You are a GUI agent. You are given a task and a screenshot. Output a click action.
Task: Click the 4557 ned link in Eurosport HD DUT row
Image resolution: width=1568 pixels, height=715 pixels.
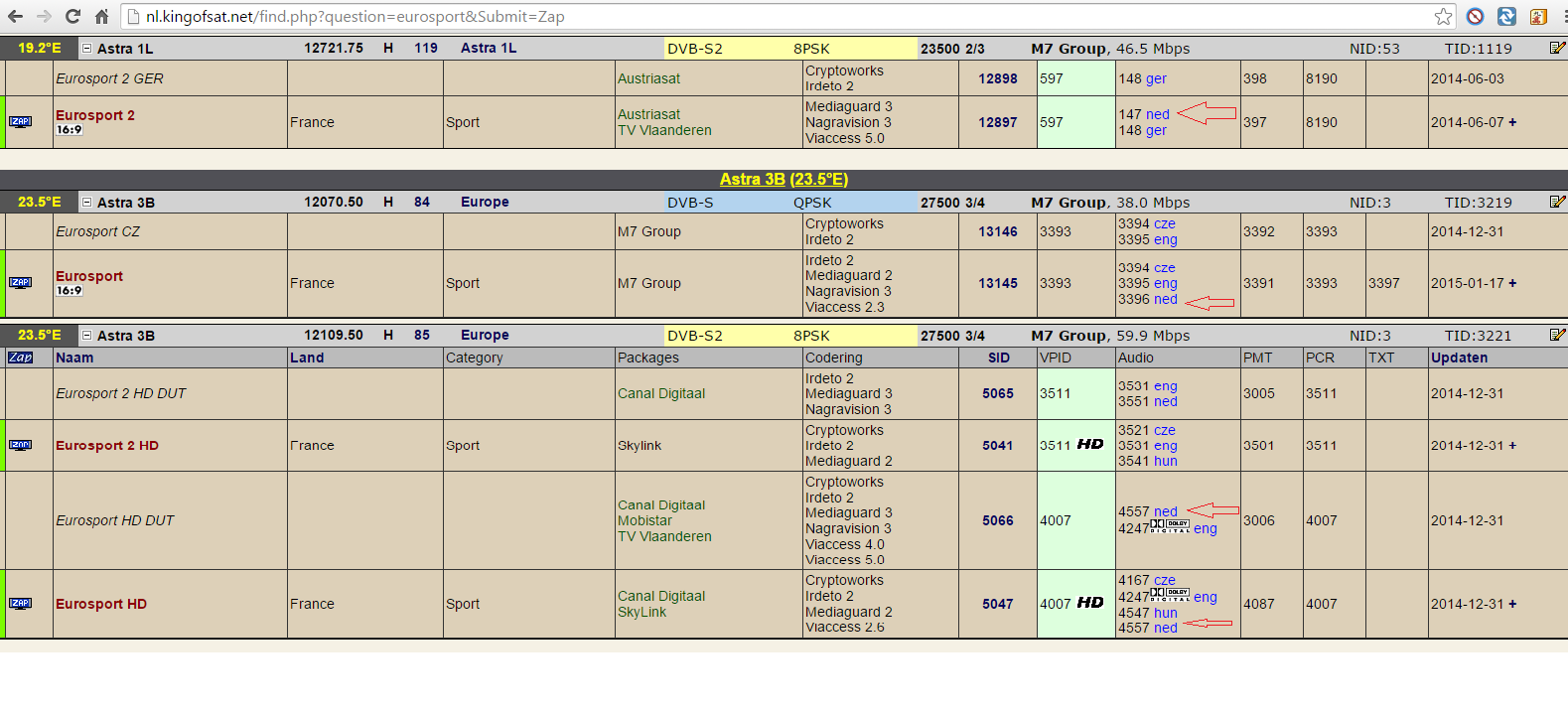[1165, 511]
